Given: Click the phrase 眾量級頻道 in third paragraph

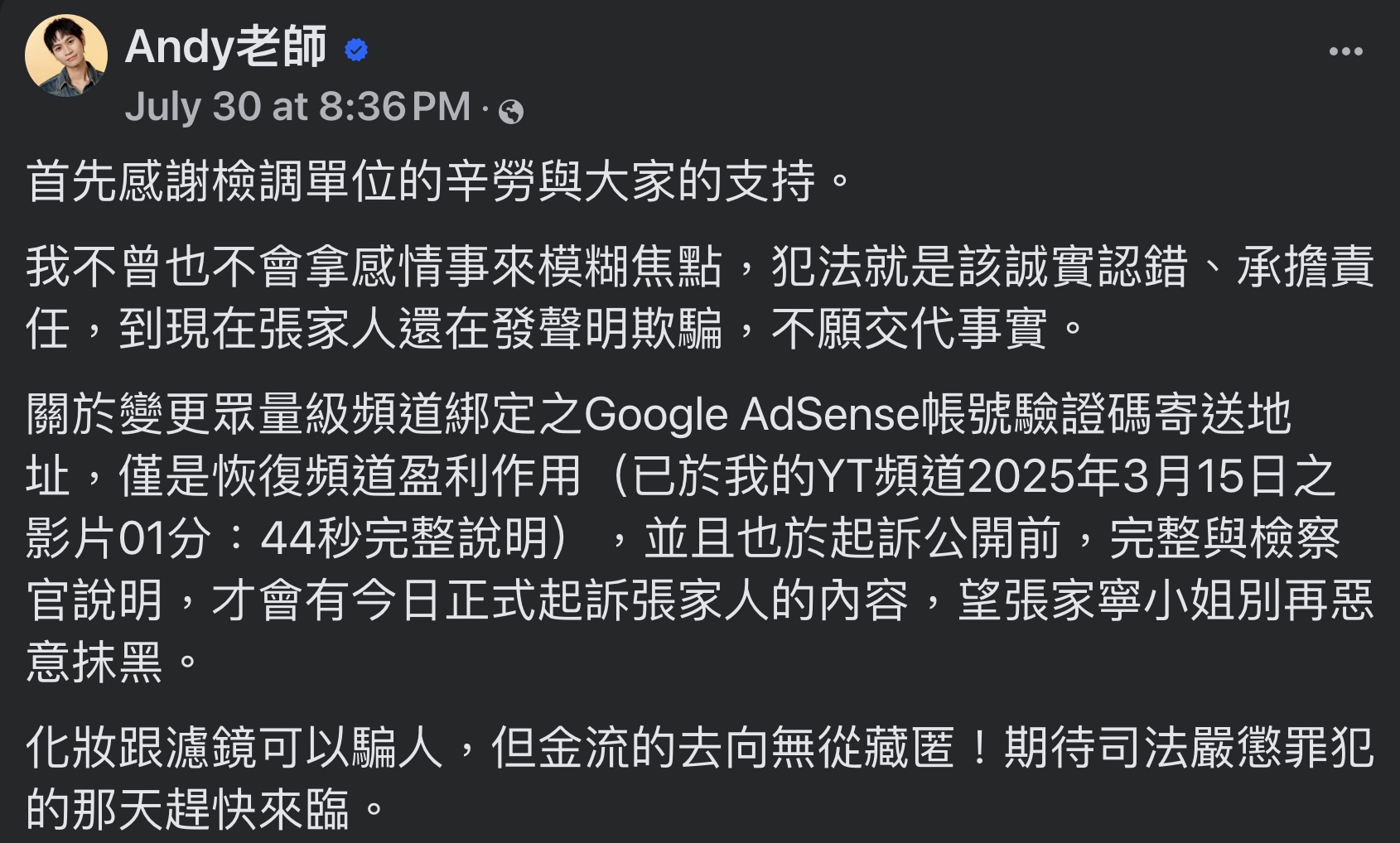Looking at the screenshot, I should coord(328,414).
